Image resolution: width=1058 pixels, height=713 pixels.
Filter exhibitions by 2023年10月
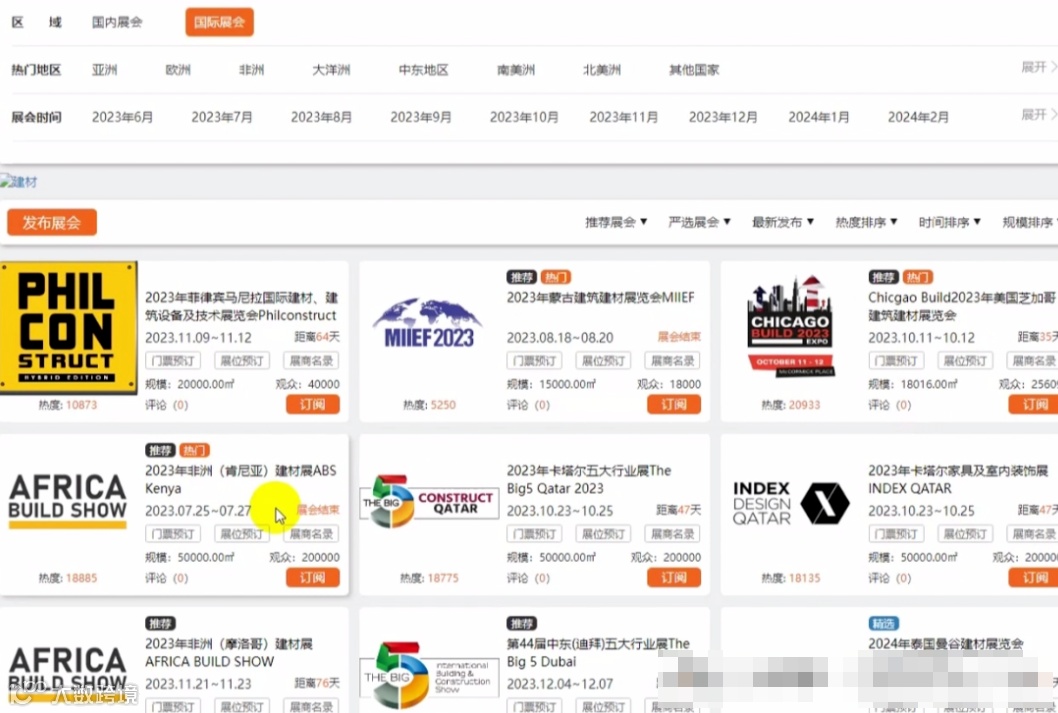point(524,117)
